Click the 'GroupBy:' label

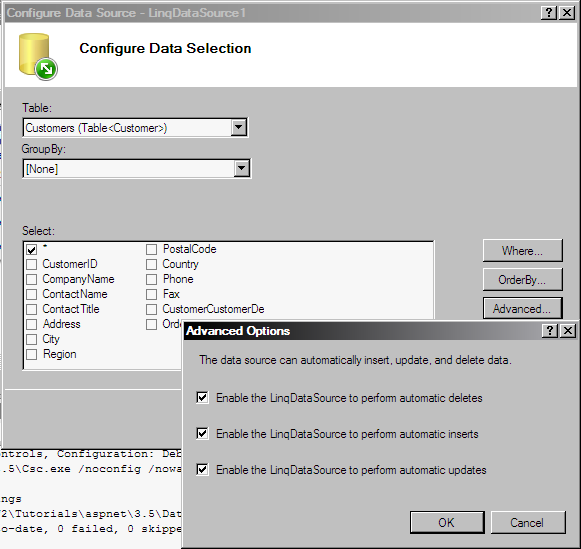point(43,149)
